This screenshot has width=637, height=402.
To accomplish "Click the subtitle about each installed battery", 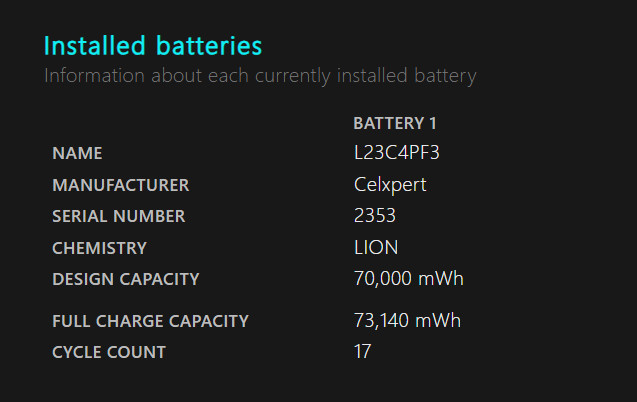I will click(260, 76).
